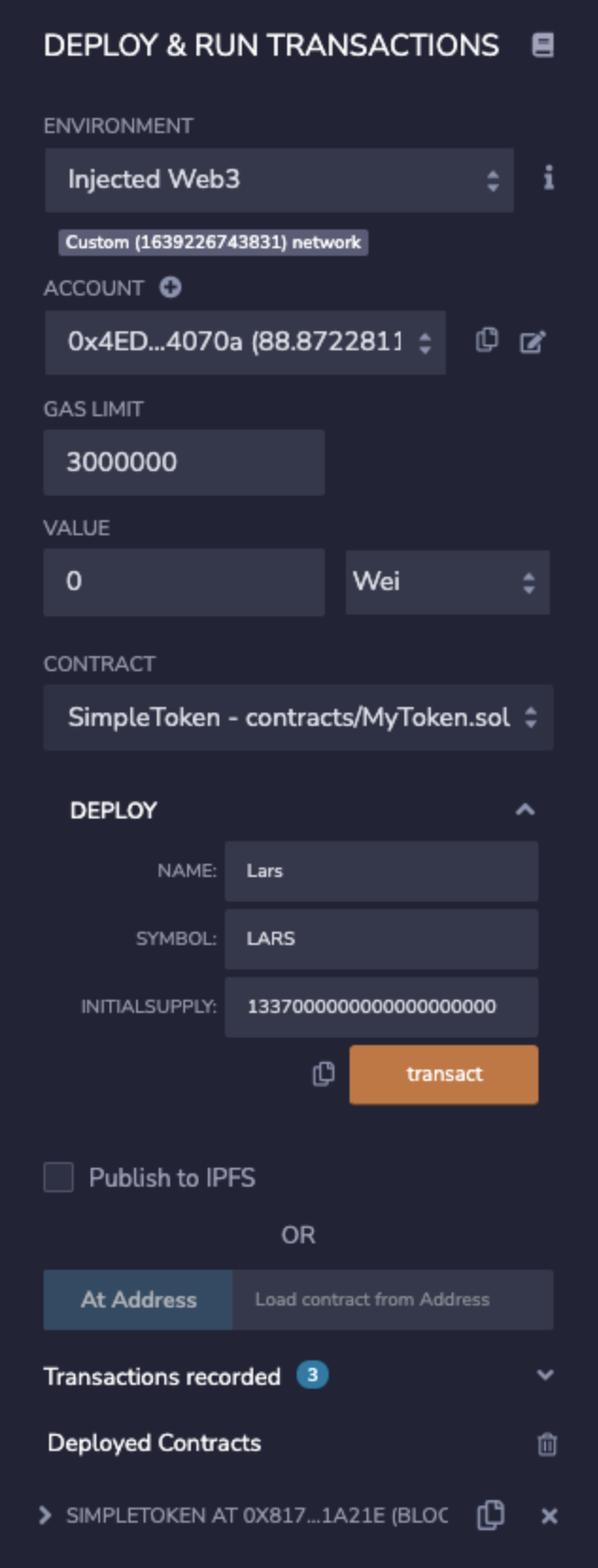Enable Publish to IPFS
598x1568 pixels.
[x=59, y=1178]
